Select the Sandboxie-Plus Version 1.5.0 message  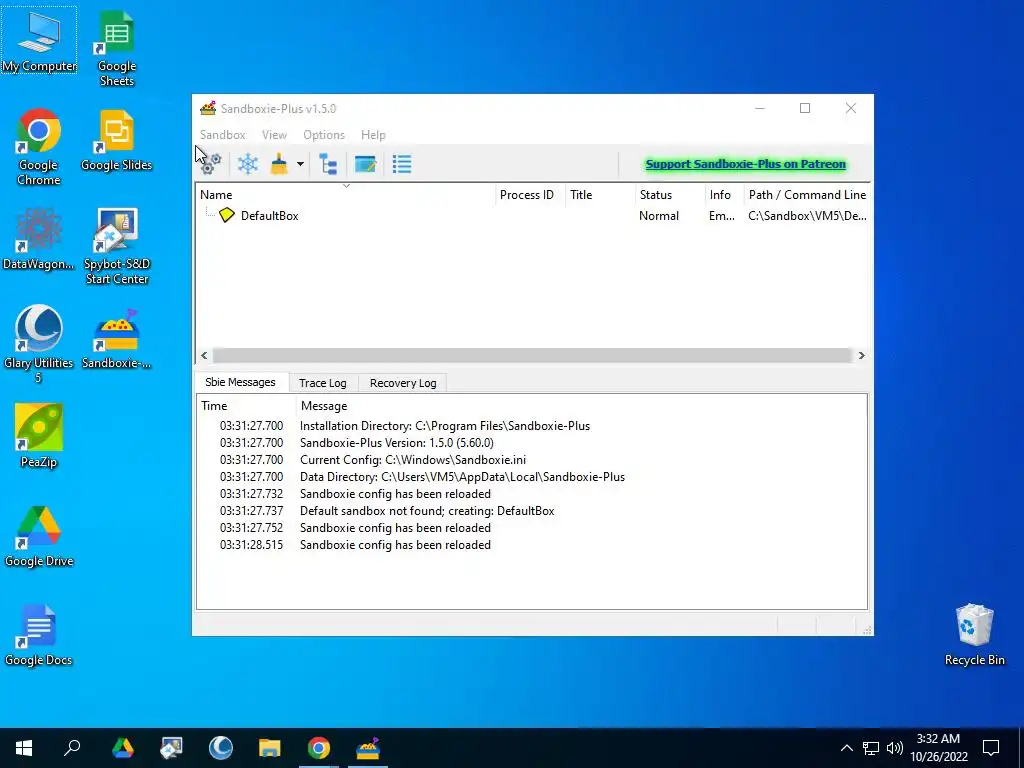pyautogui.click(x=532, y=443)
